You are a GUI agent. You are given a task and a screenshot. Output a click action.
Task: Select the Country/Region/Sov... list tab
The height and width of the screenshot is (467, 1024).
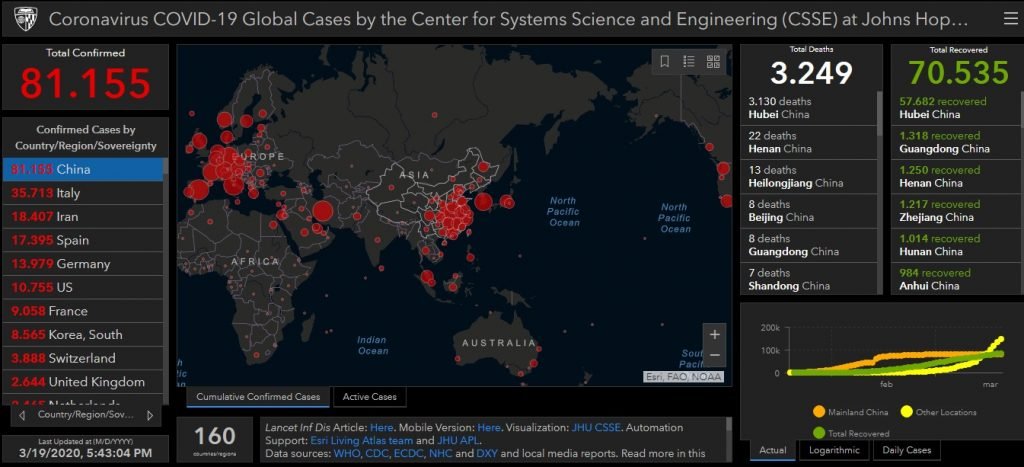coord(86,415)
